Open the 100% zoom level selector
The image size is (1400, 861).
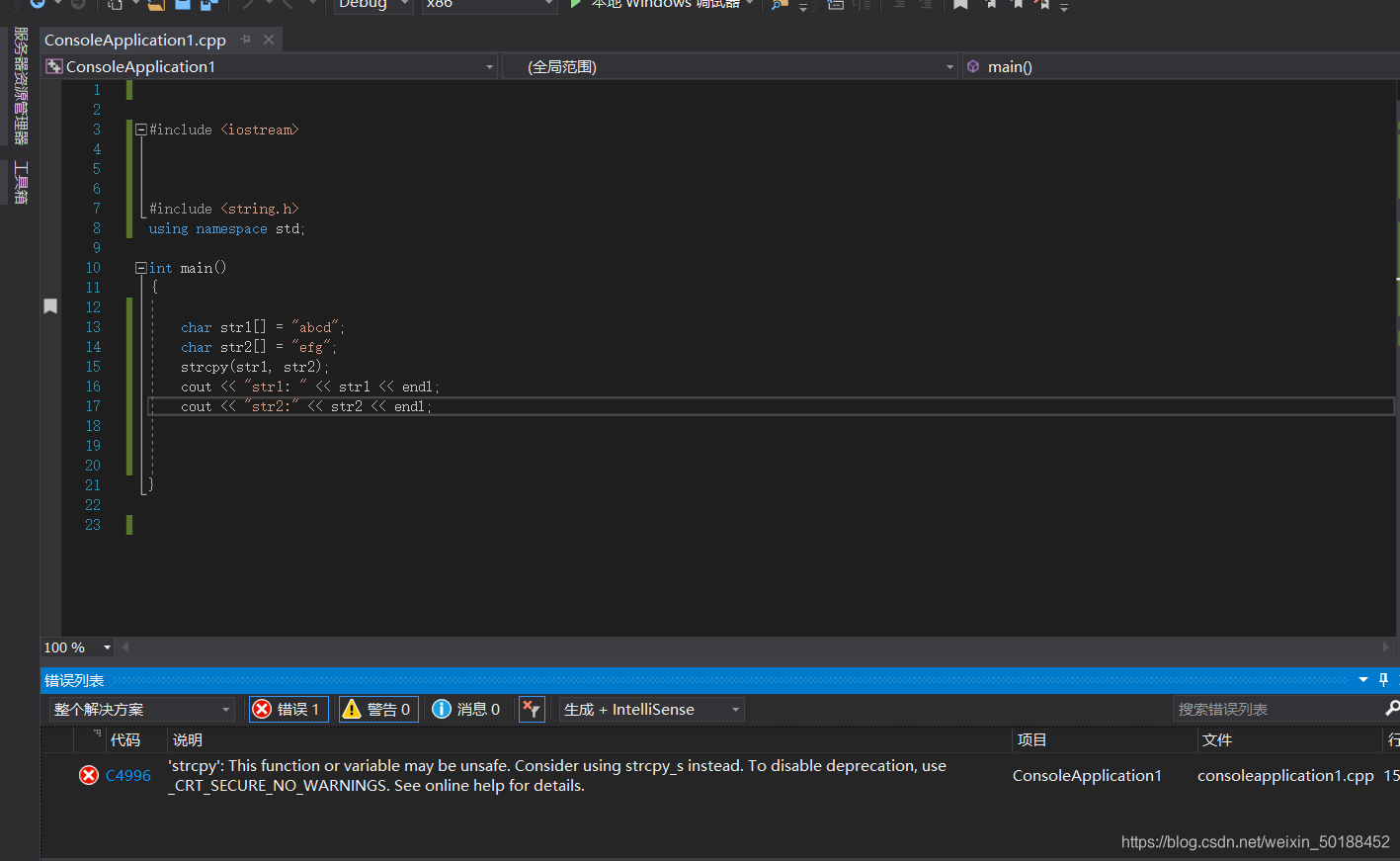click(x=76, y=646)
